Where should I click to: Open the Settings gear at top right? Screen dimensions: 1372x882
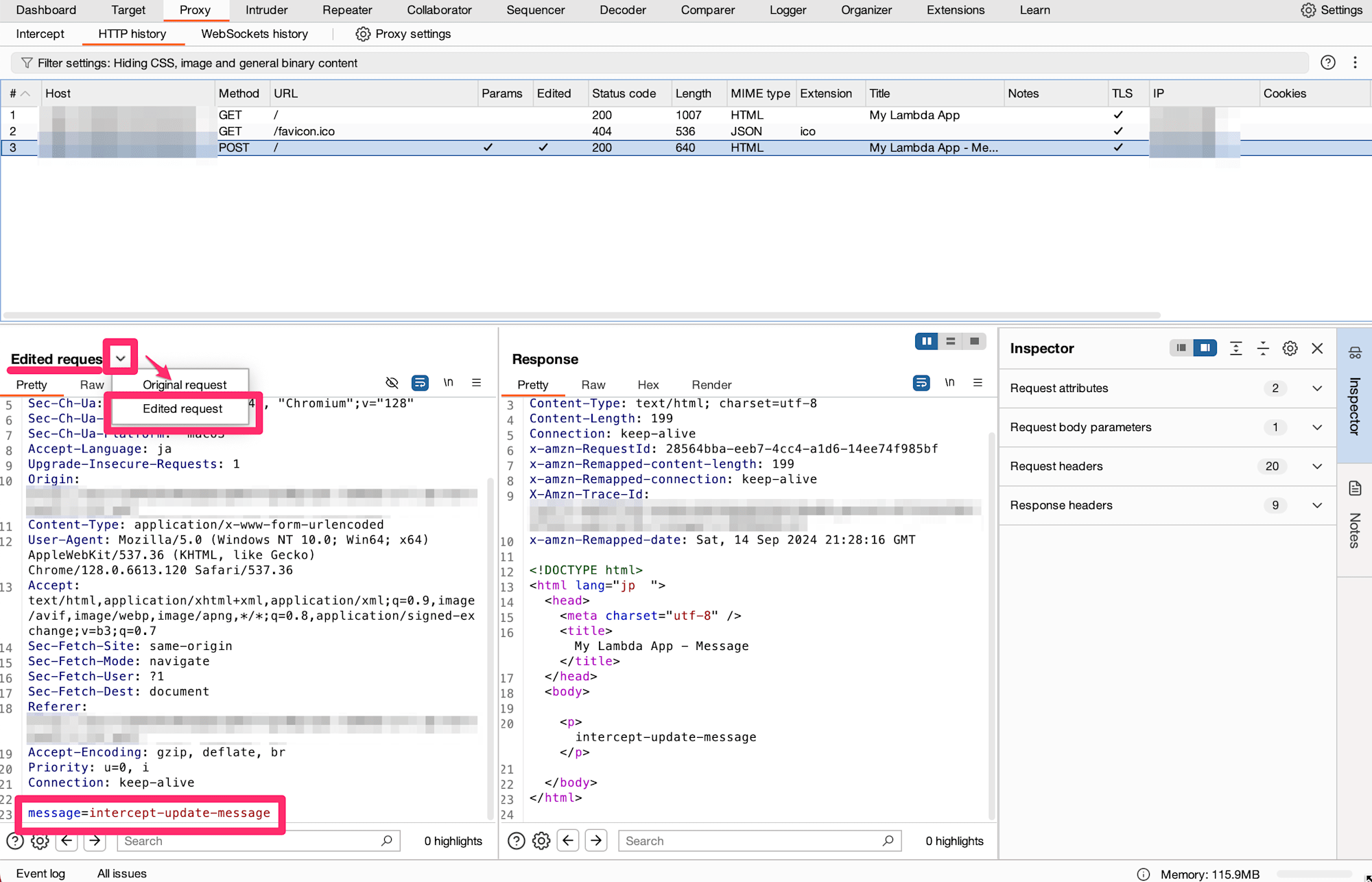pyautogui.click(x=1331, y=10)
